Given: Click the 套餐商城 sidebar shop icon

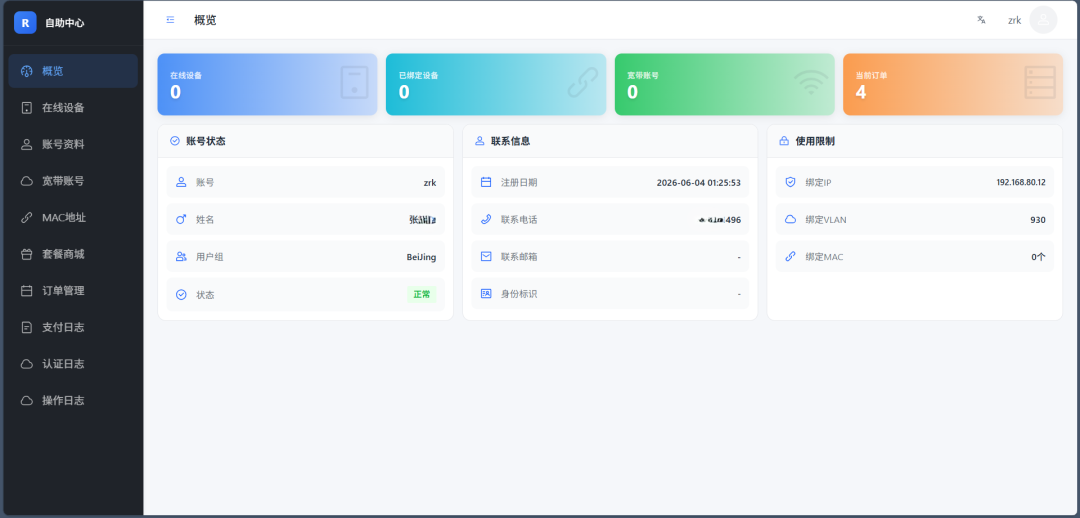Looking at the screenshot, I should coord(27,254).
